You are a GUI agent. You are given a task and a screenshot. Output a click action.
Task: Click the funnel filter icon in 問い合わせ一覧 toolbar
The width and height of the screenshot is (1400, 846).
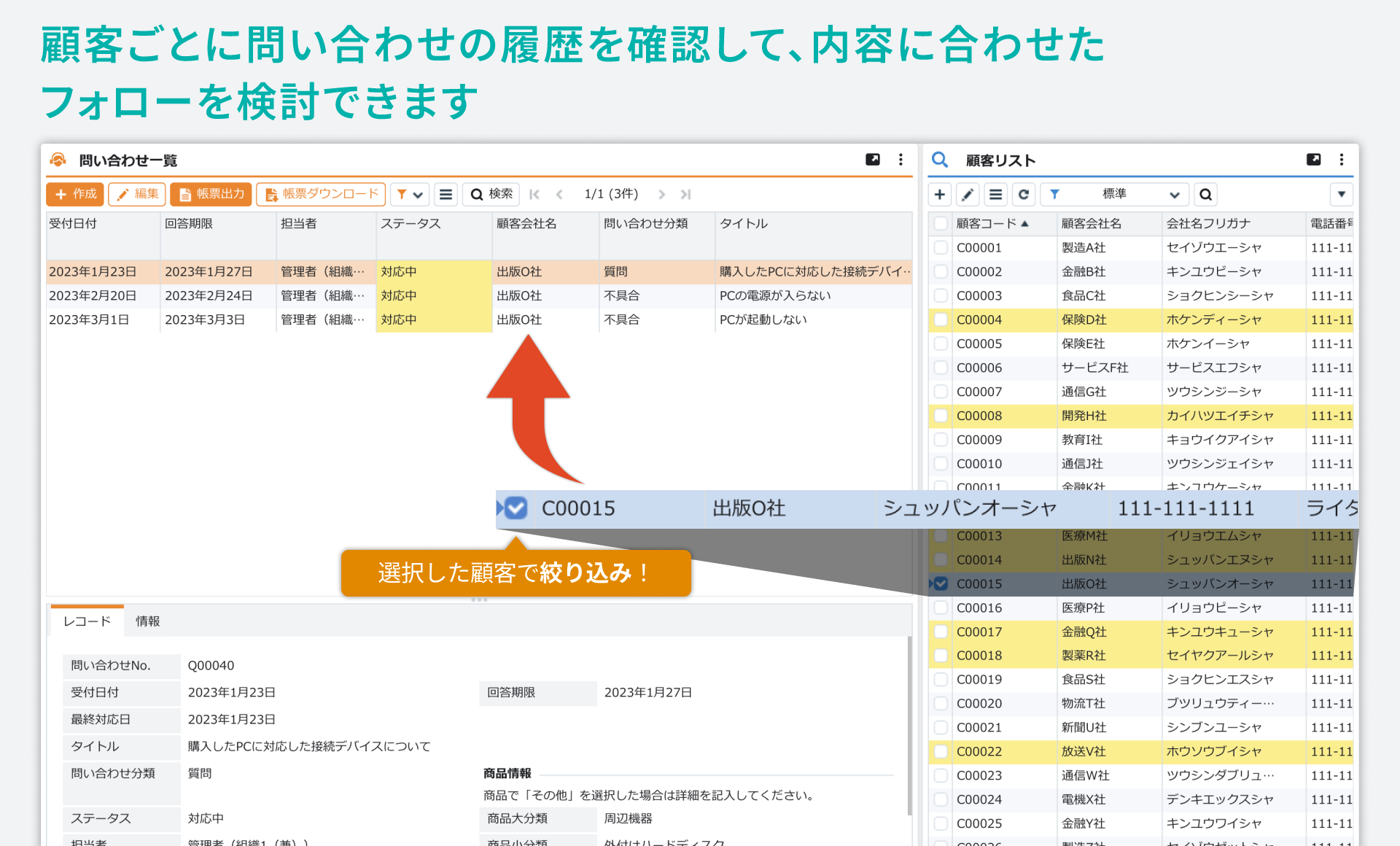tap(402, 194)
